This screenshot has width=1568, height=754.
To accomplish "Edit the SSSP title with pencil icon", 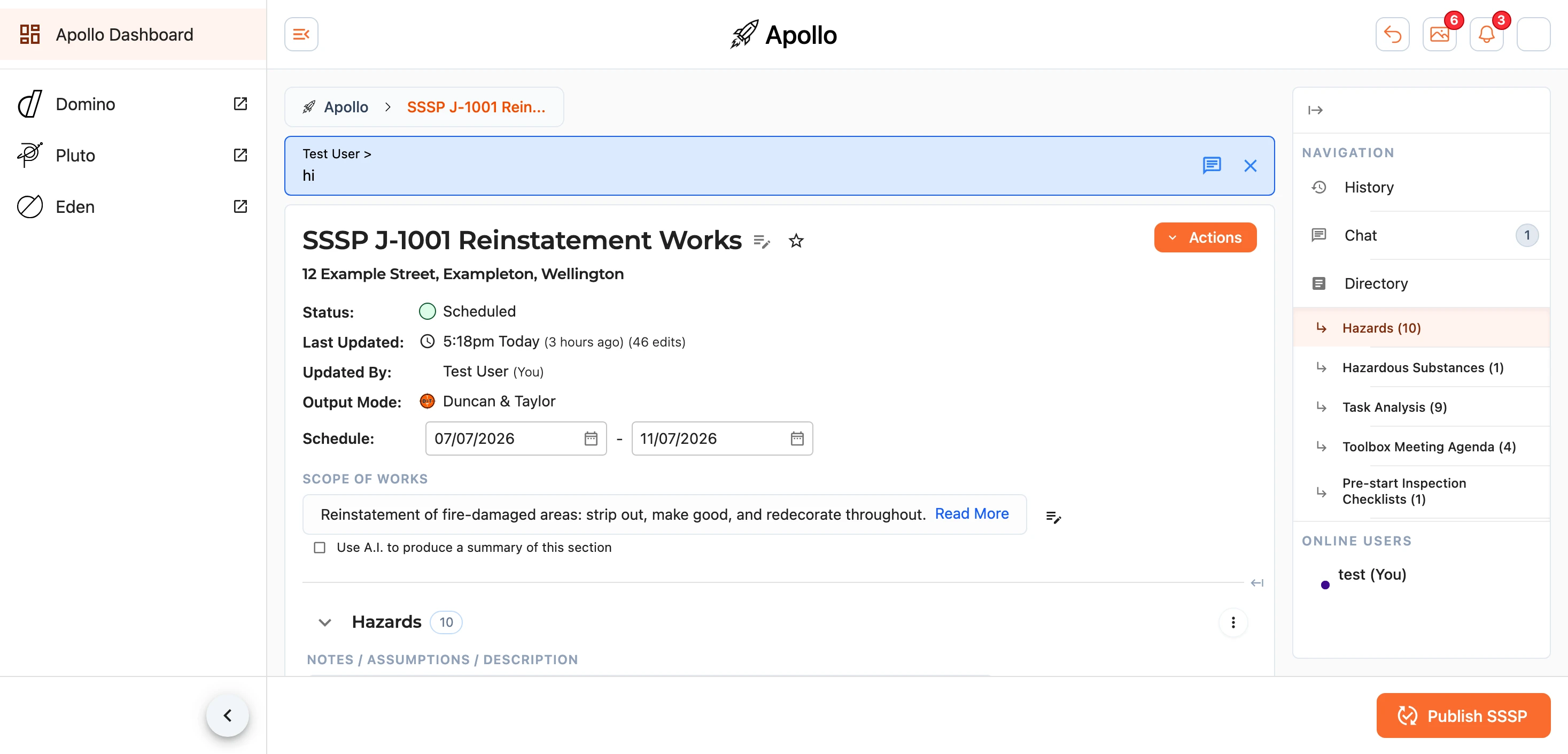I will 762,241.
